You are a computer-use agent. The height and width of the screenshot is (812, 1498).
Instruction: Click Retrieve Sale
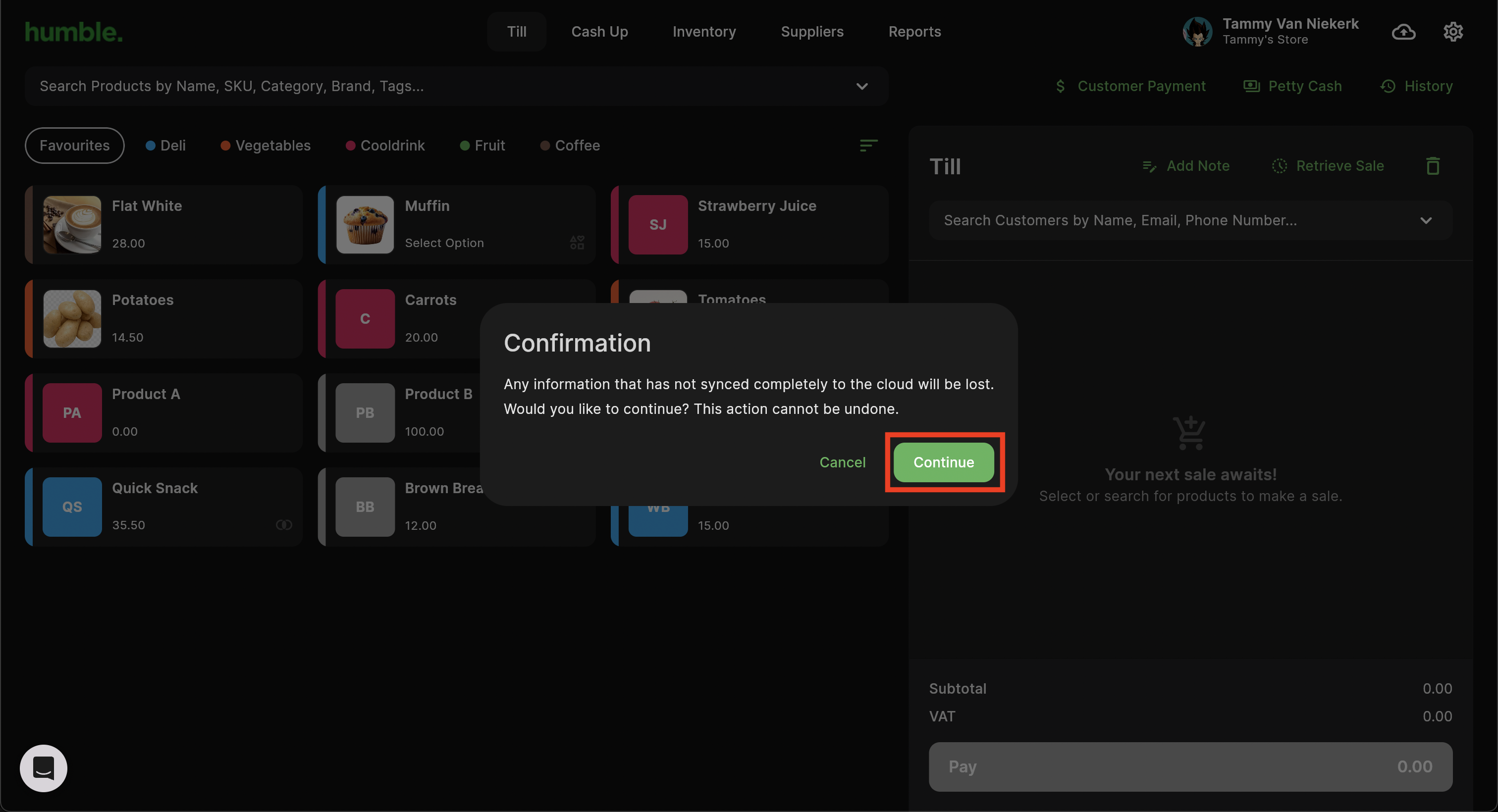pos(1328,166)
